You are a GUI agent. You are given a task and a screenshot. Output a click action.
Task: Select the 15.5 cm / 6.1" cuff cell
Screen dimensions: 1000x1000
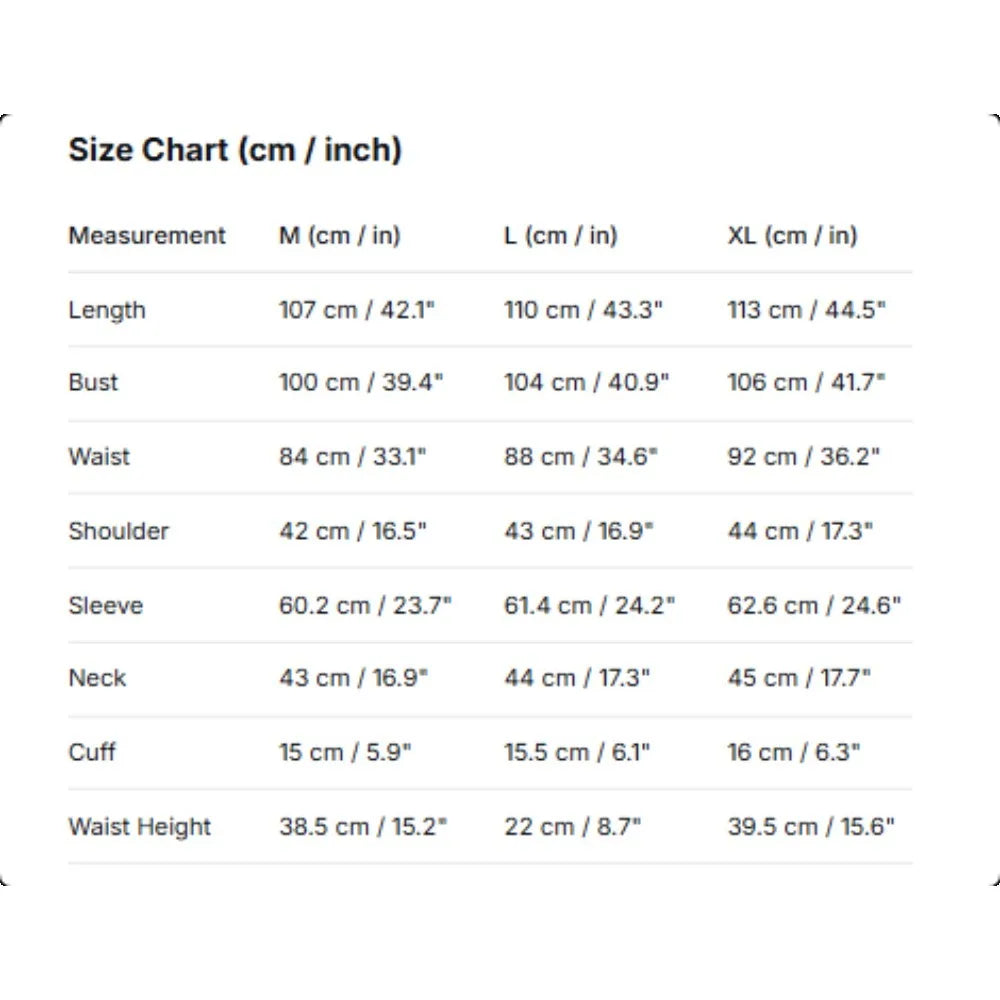tap(577, 753)
